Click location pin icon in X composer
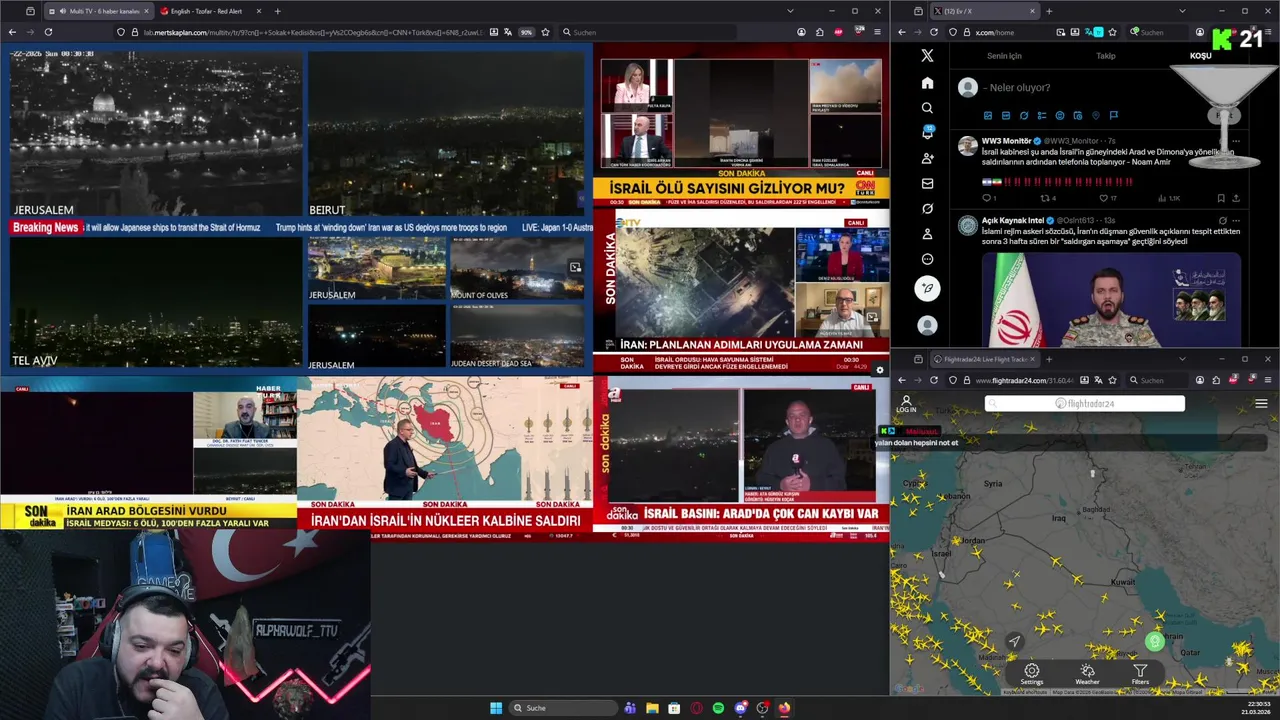Viewport: 1280px width, 720px height. pos(1095,116)
